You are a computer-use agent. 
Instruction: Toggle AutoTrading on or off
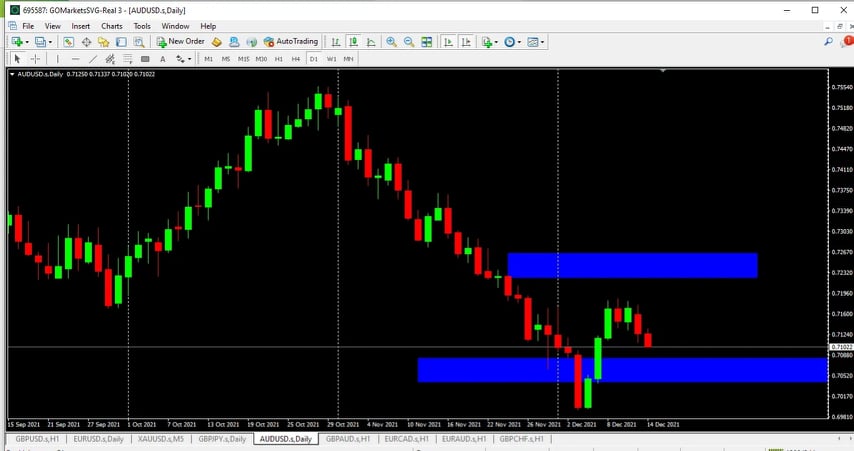290,41
